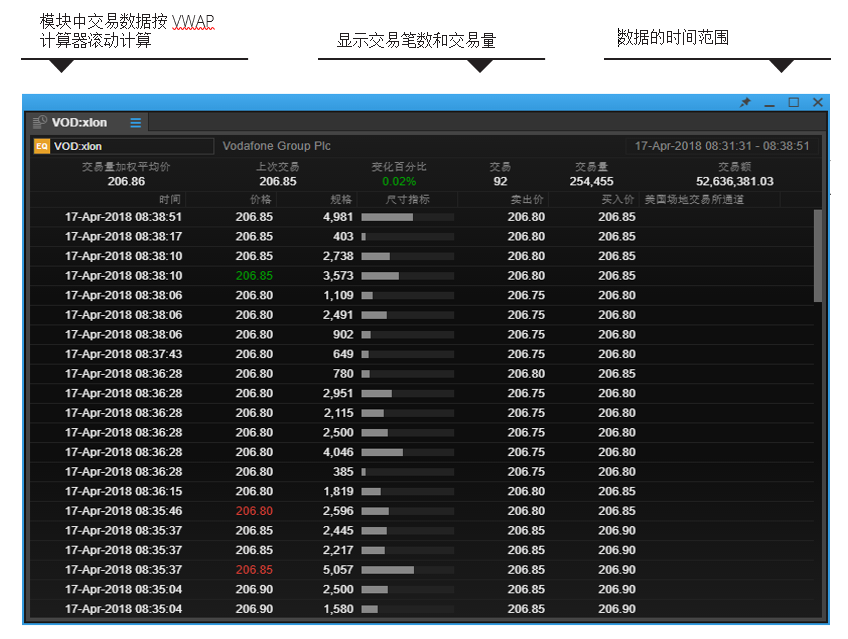Minimize the trading data window
Viewport: 848px width, 639px height.
point(769,103)
